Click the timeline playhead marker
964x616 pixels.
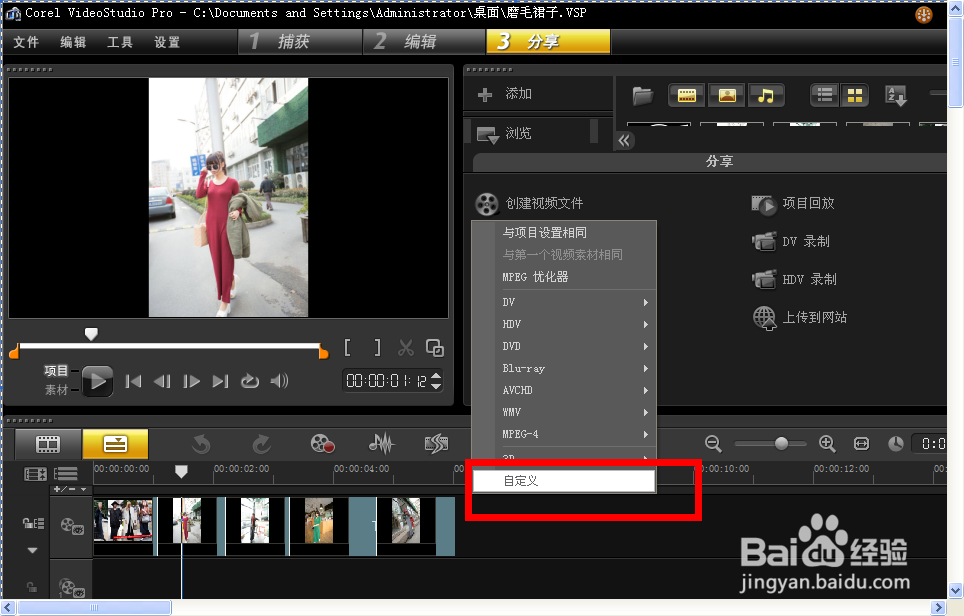click(181, 472)
